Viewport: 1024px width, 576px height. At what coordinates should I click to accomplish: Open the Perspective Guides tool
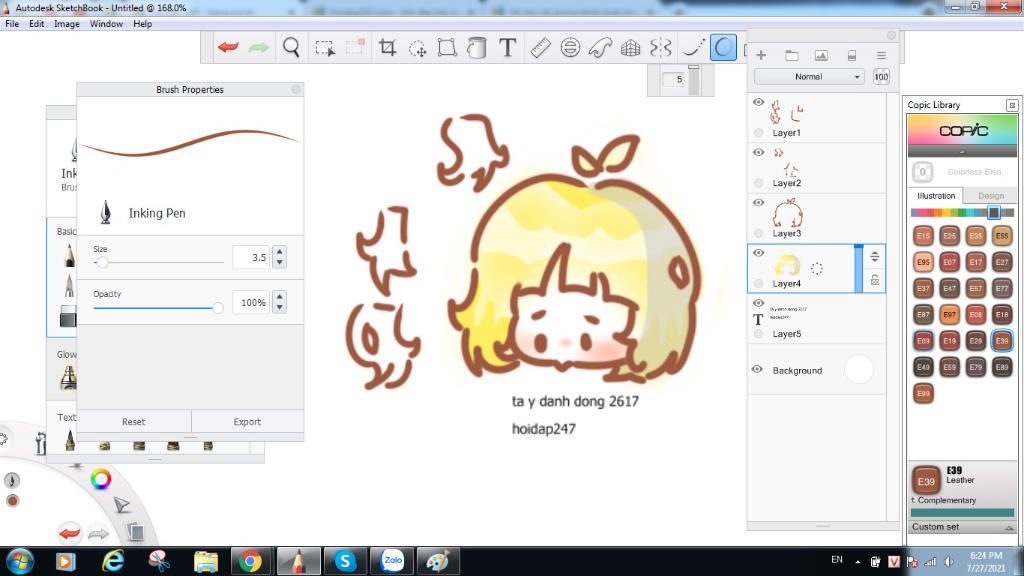point(630,48)
